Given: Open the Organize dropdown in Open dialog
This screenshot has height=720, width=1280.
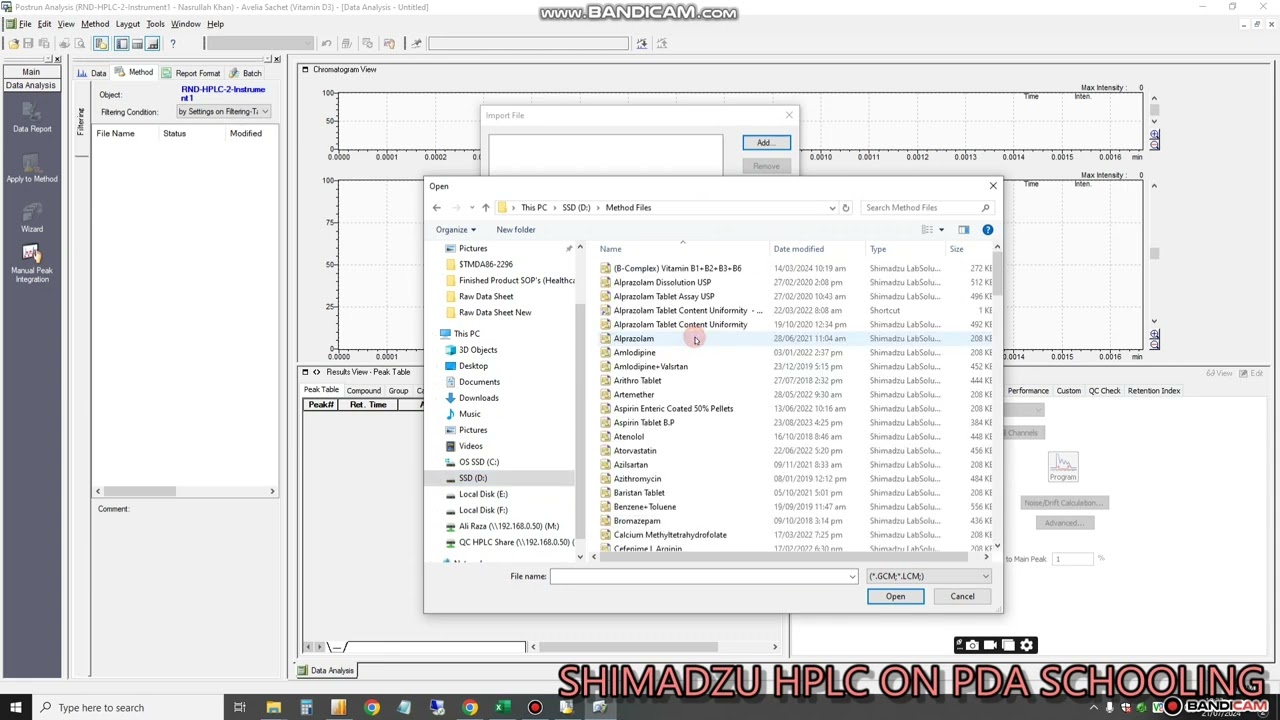Looking at the screenshot, I should tap(455, 230).
